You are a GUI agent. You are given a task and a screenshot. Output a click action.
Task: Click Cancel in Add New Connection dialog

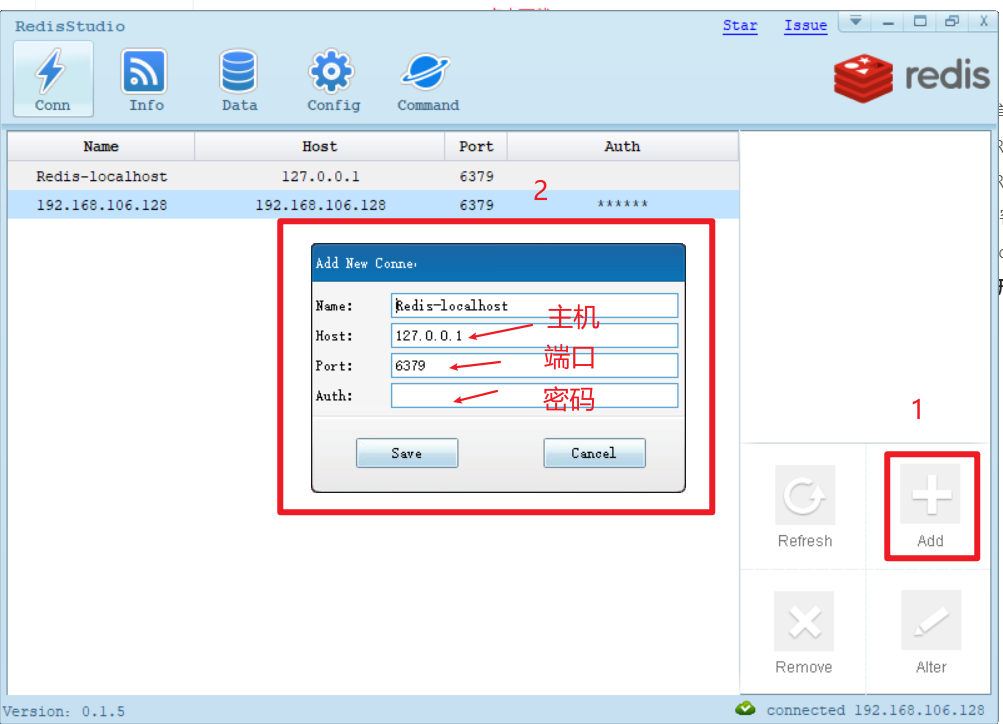tap(594, 453)
